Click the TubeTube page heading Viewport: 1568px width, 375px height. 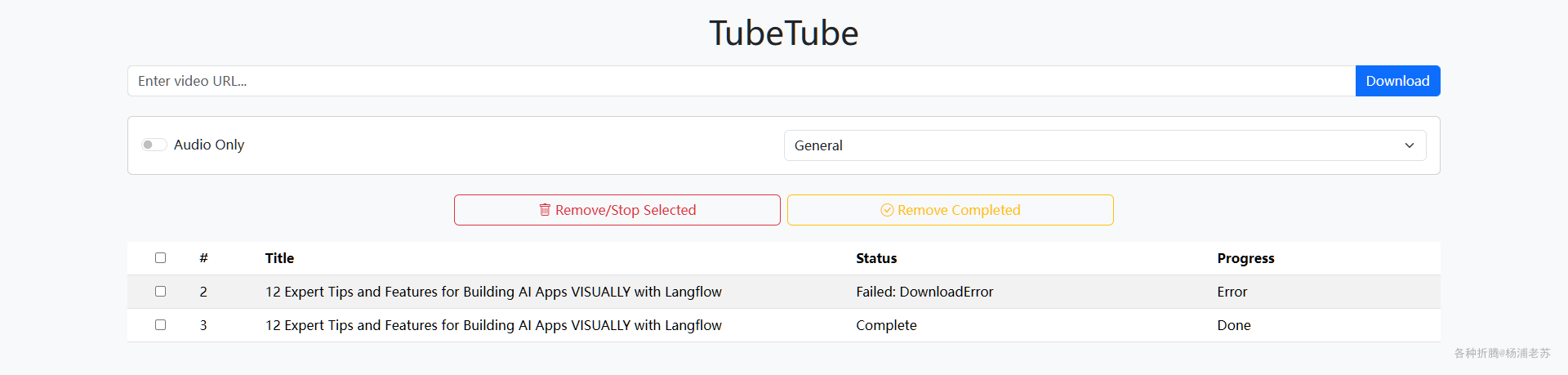tap(783, 33)
